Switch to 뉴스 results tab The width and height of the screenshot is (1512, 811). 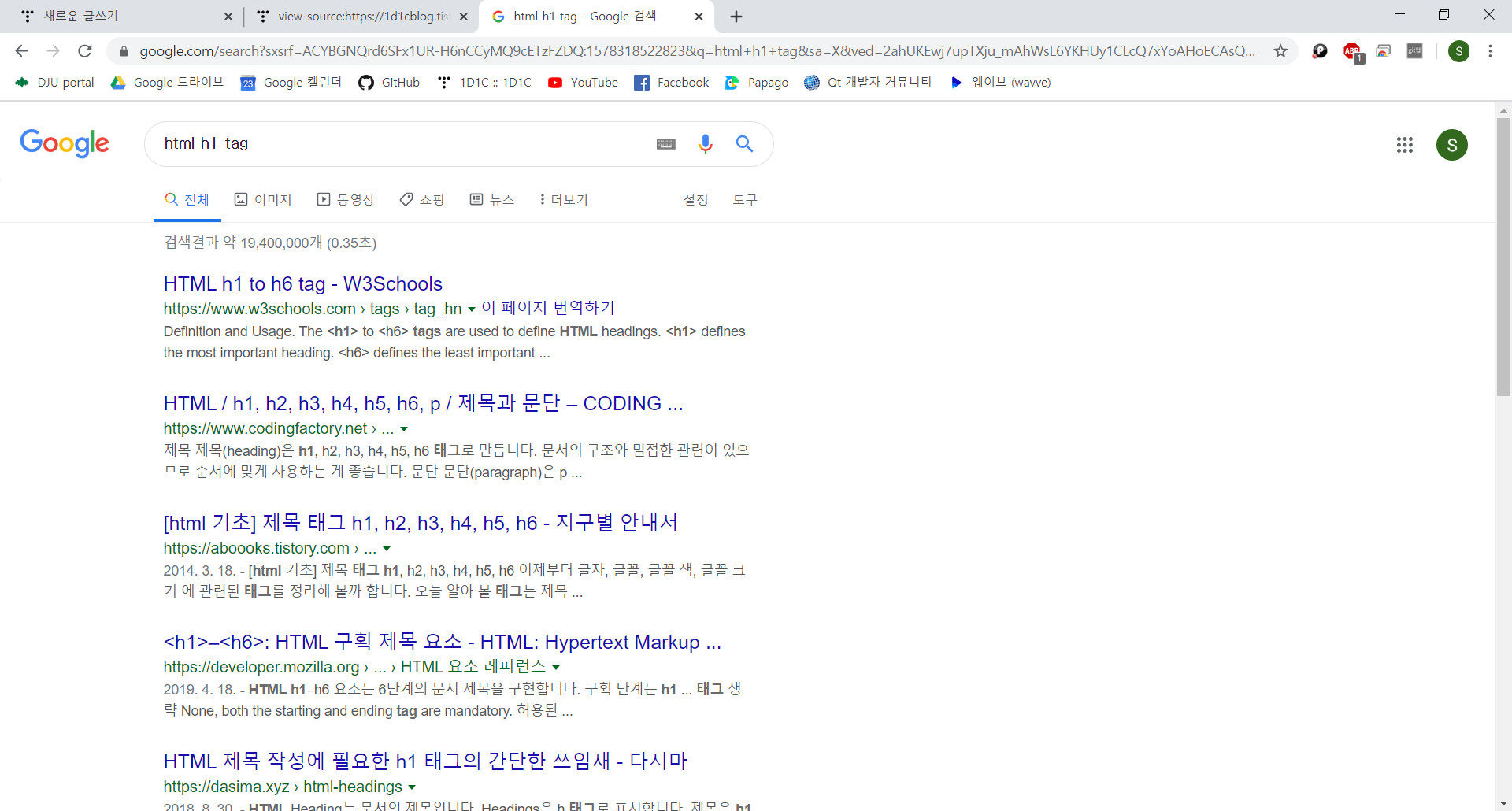492,200
